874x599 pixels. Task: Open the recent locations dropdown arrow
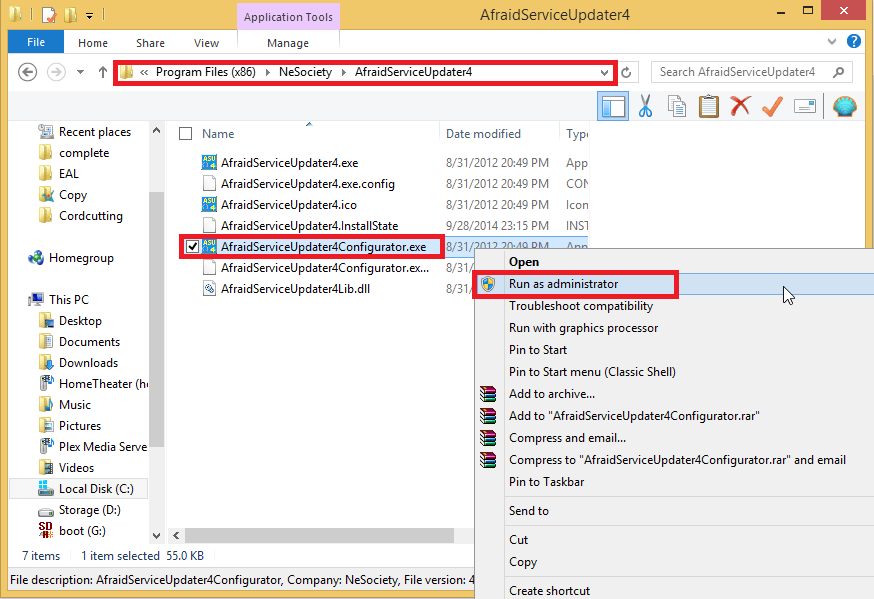click(x=80, y=72)
